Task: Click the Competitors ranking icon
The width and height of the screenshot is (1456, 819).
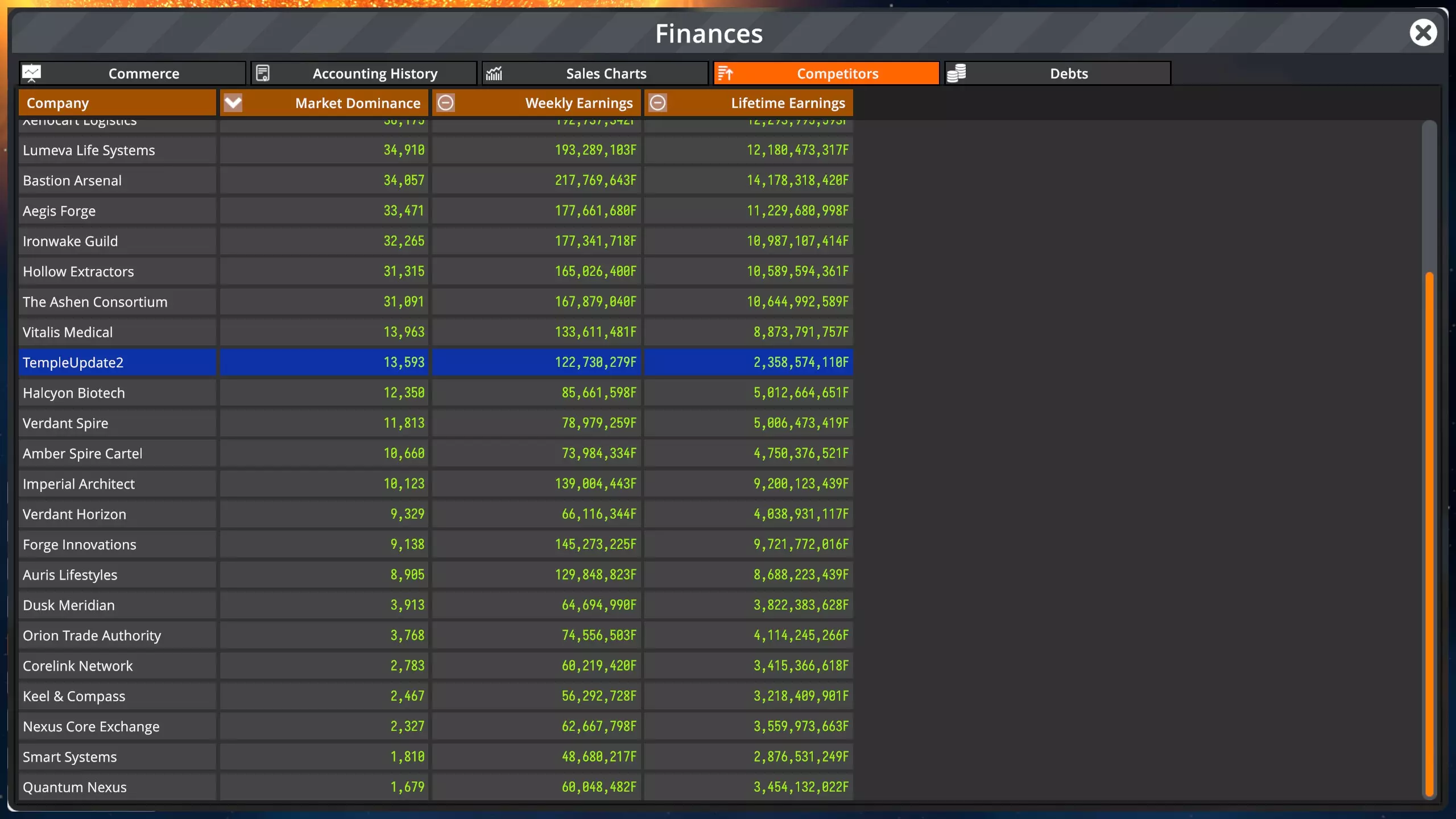Action: [725, 73]
